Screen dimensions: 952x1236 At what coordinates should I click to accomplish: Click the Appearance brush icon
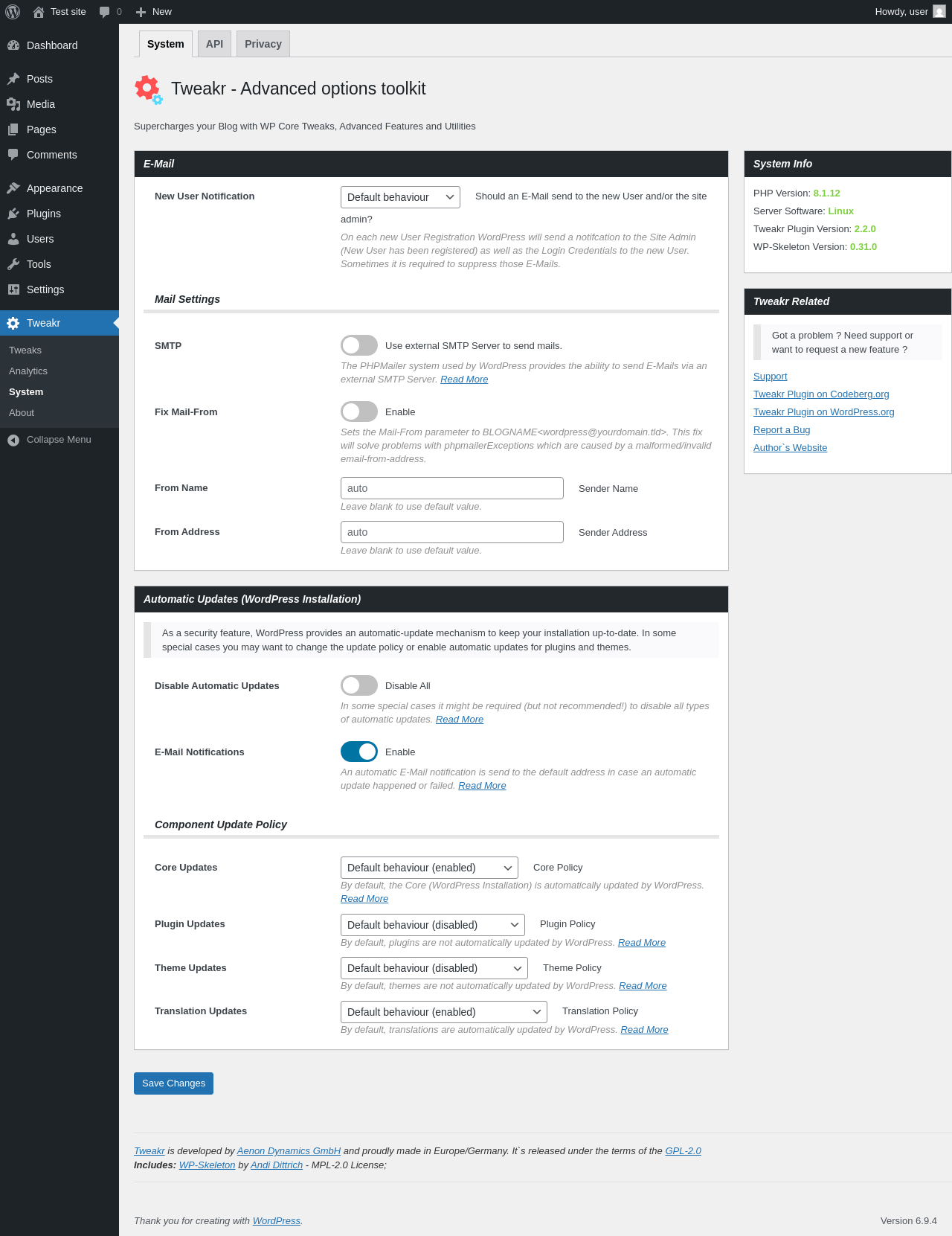13,188
